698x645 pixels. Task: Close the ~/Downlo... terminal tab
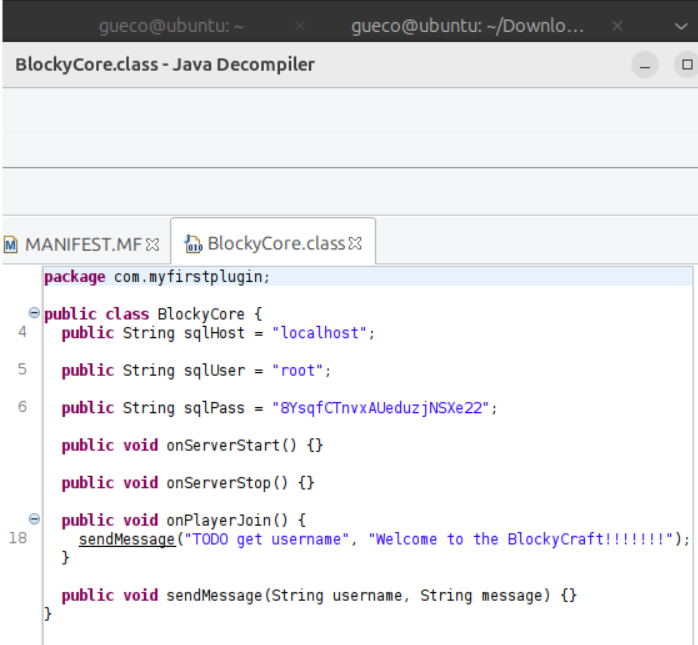click(617, 27)
